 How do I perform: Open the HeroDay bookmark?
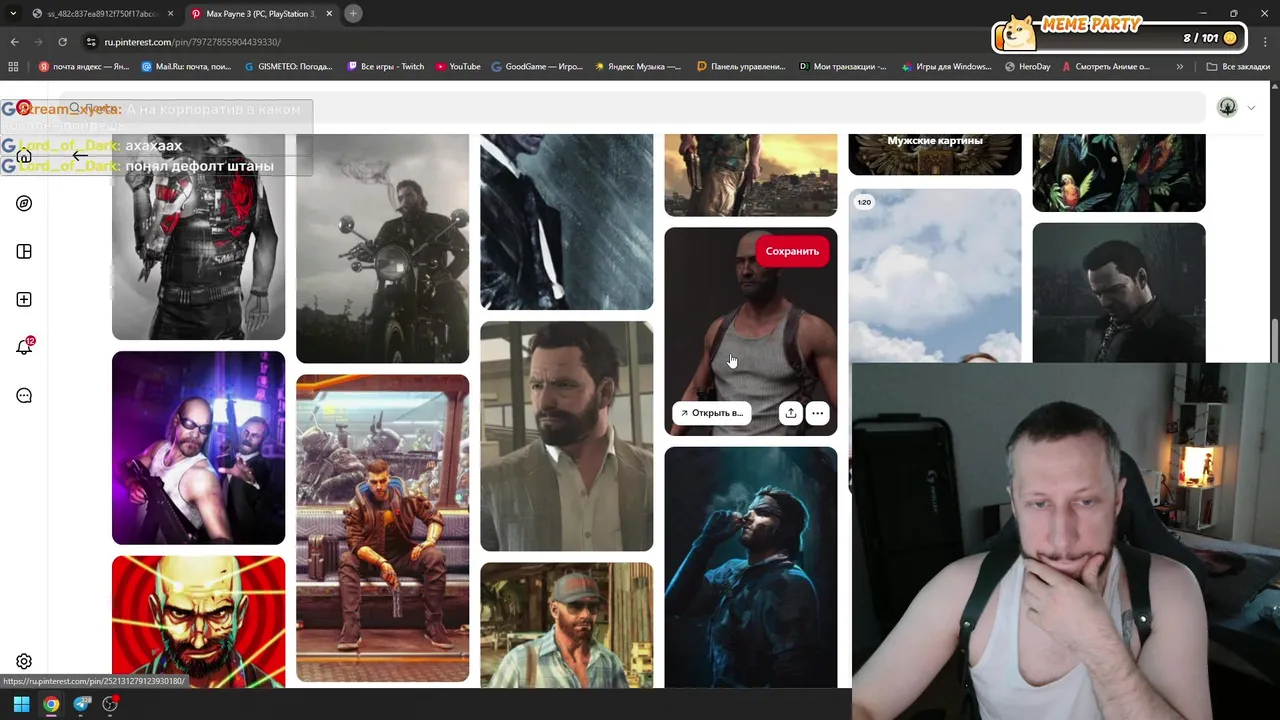[1027, 66]
